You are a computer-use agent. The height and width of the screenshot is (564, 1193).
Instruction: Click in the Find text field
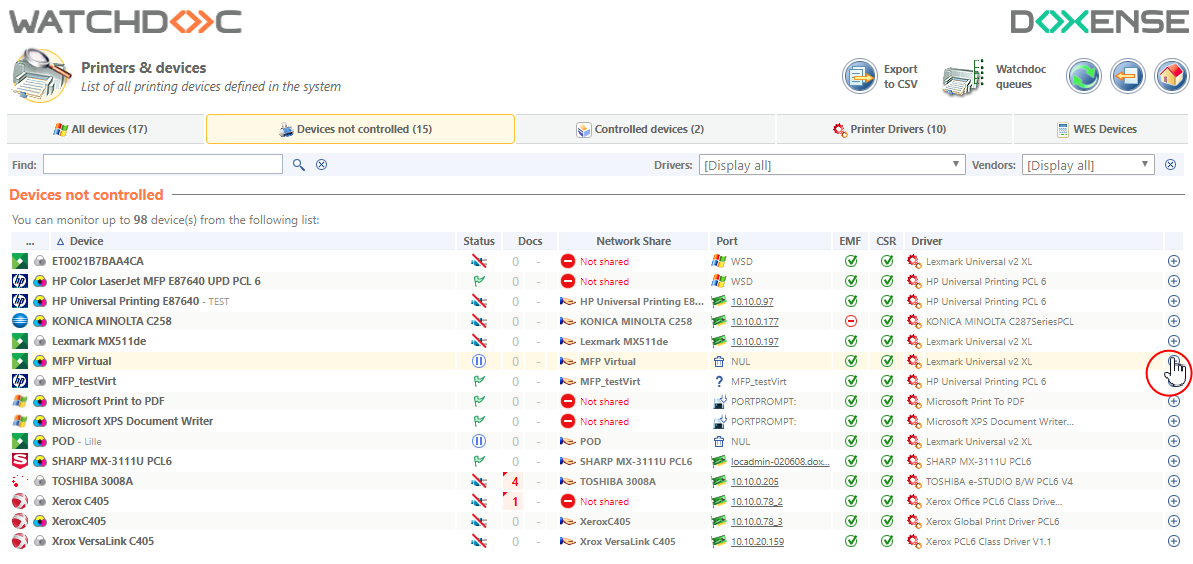[163, 164]
